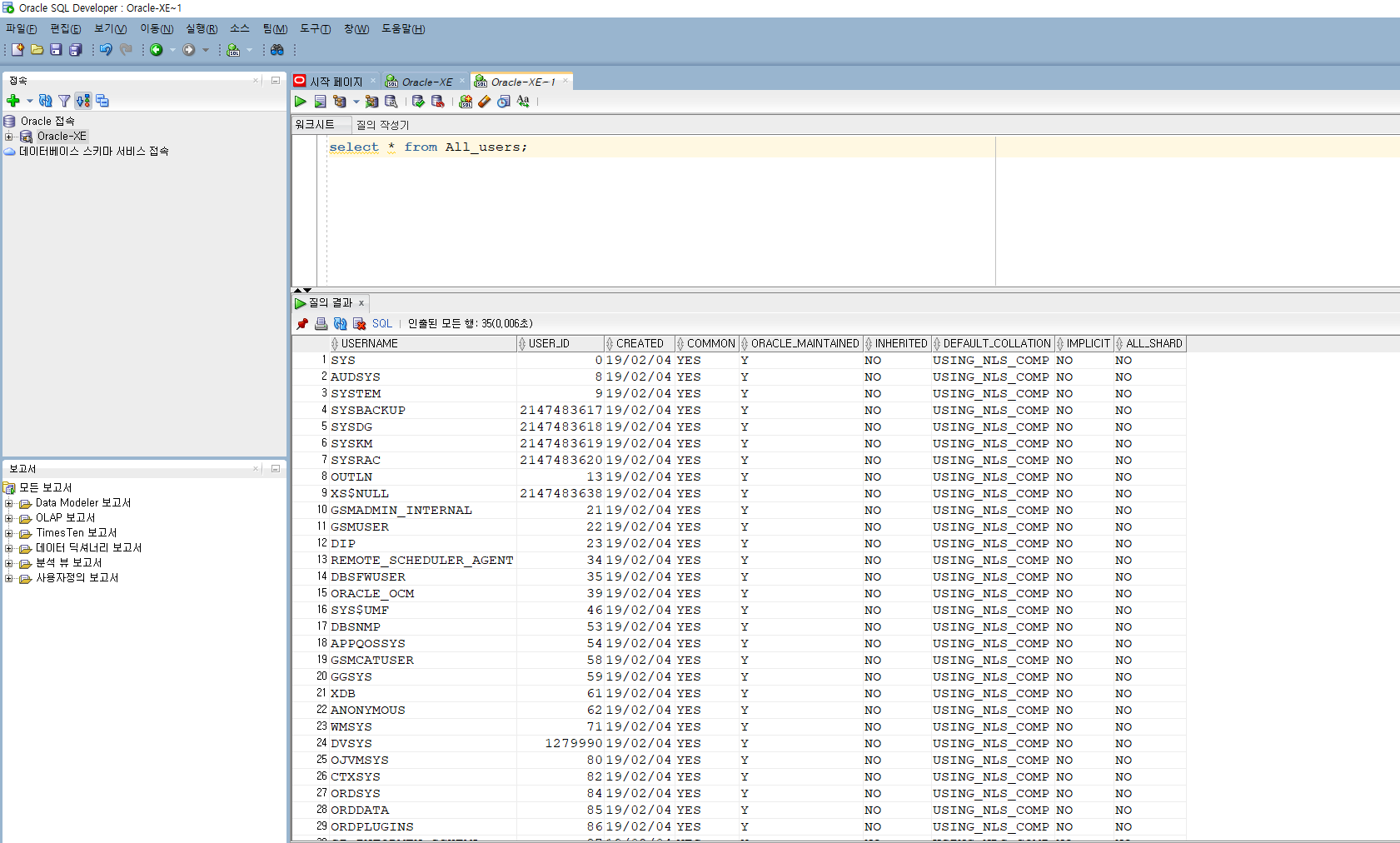The image size is (1400, 843).
Task: Click the funnel Filter icon in connections panel
Action: coord(64,101)
